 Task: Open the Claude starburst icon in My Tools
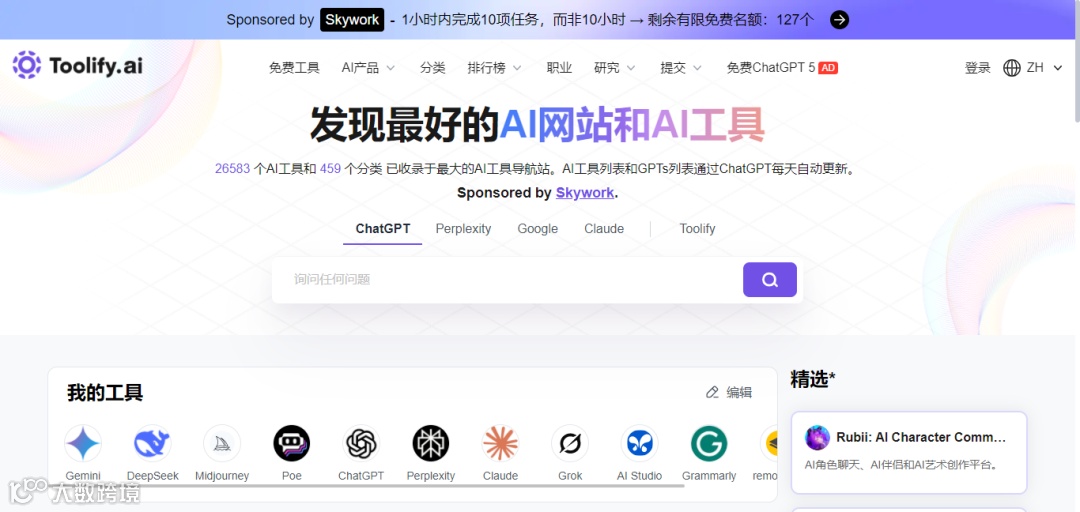click(500, 443)
